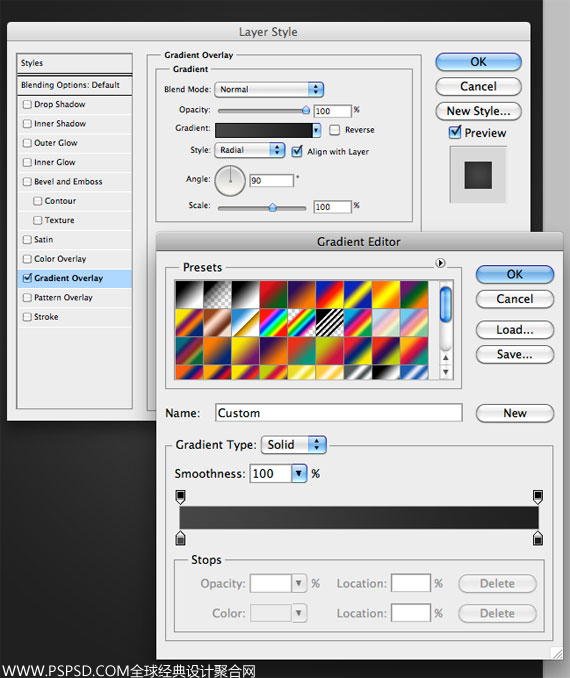The width and height of the screenshot is (570, 678).
Task: Open the Gradient Type Solid dropdown
Action: pos(294,445)
